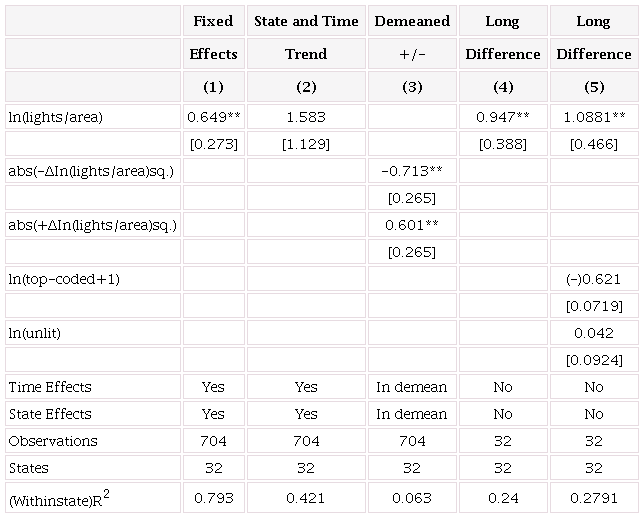The image size is (644, 518).
Task: Select the 0.601** coefficient cell
Action: 412,225
